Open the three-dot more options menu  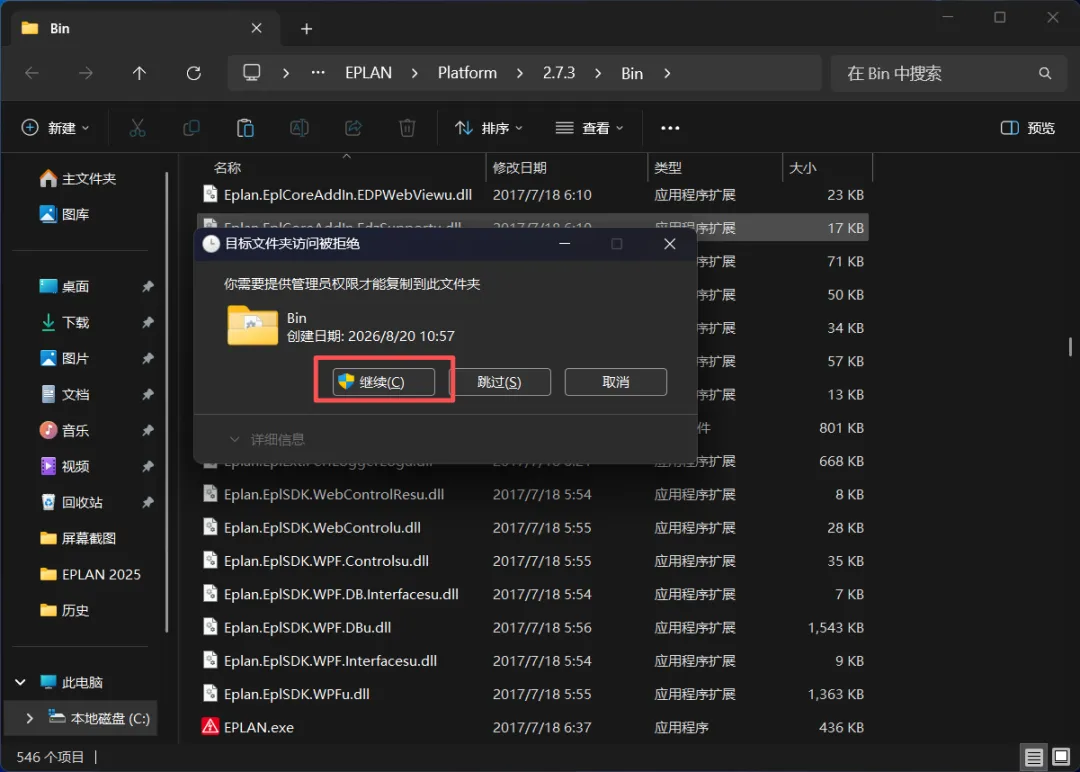[x=670, y=128]
